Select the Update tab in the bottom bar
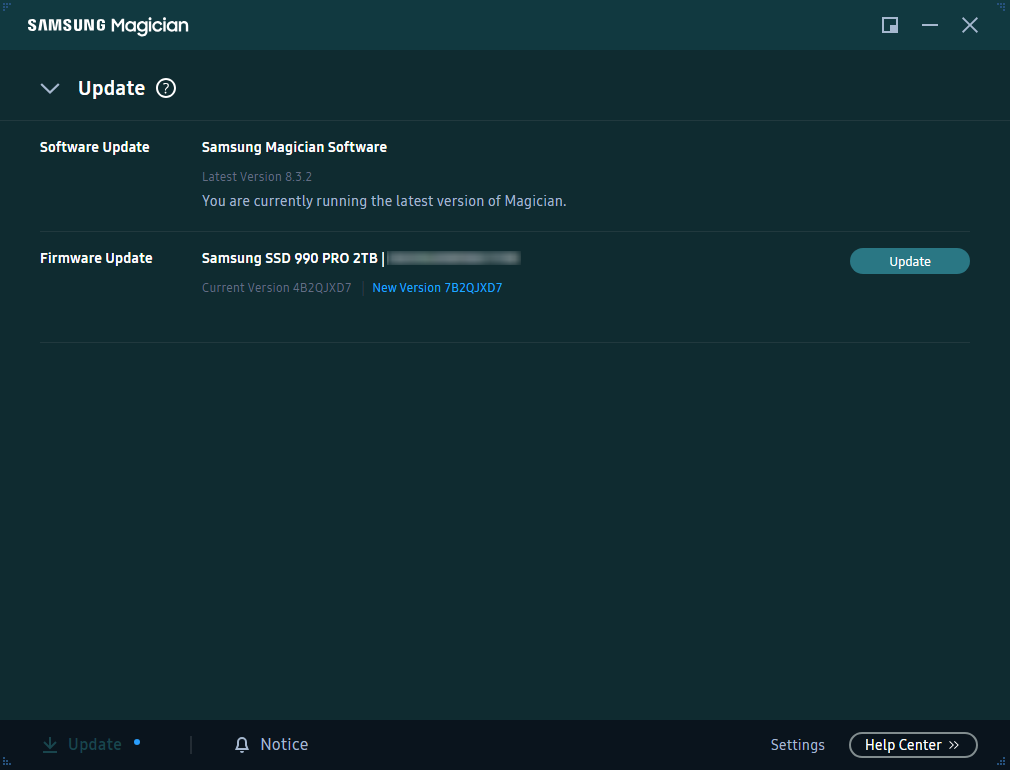The width and height of the screenshot is (1010, 770). [94, 745]
